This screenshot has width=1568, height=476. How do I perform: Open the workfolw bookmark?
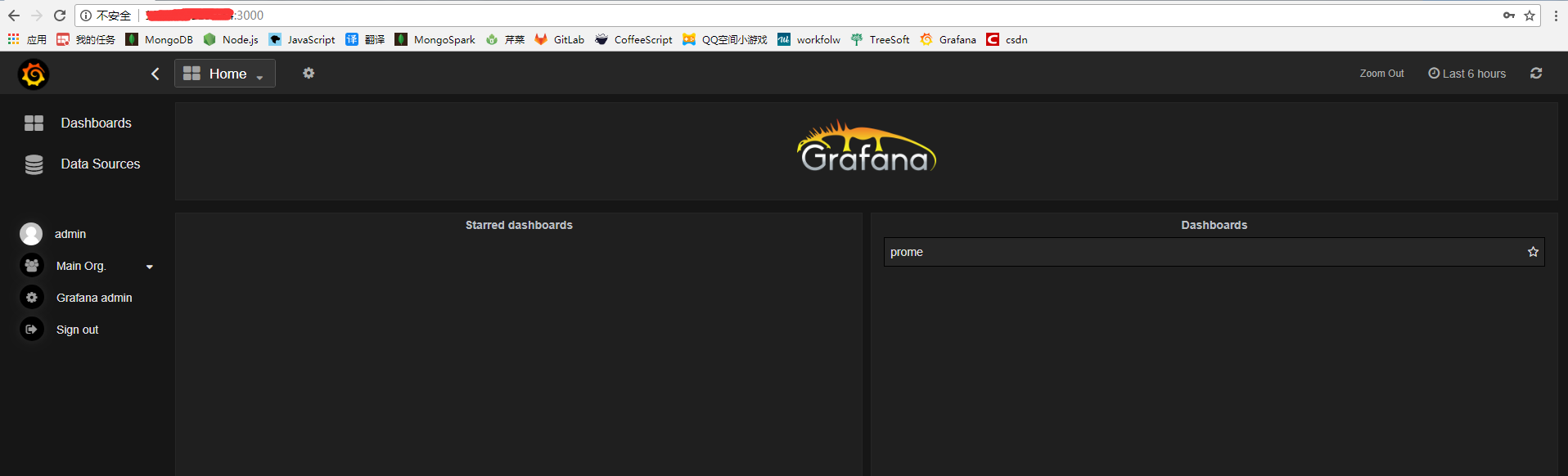809,39
